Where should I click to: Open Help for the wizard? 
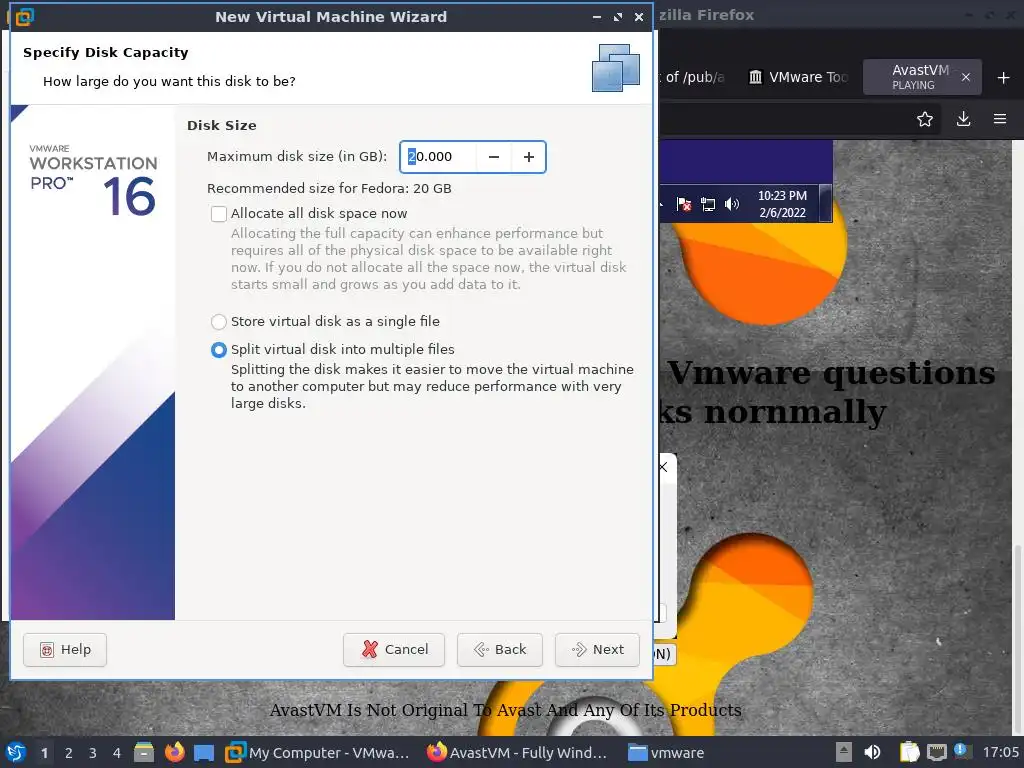[x=65, y=650]
